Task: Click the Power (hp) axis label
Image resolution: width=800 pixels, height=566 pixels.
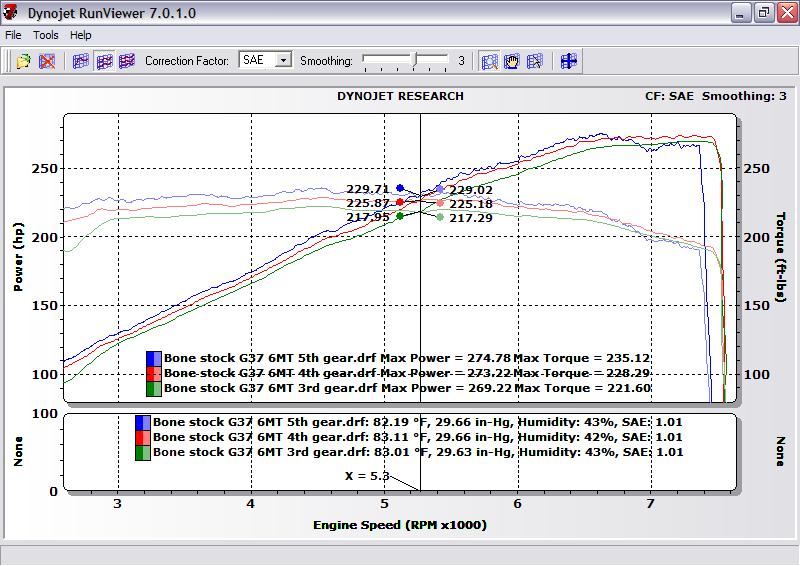Action: click(x=18, y=257)
